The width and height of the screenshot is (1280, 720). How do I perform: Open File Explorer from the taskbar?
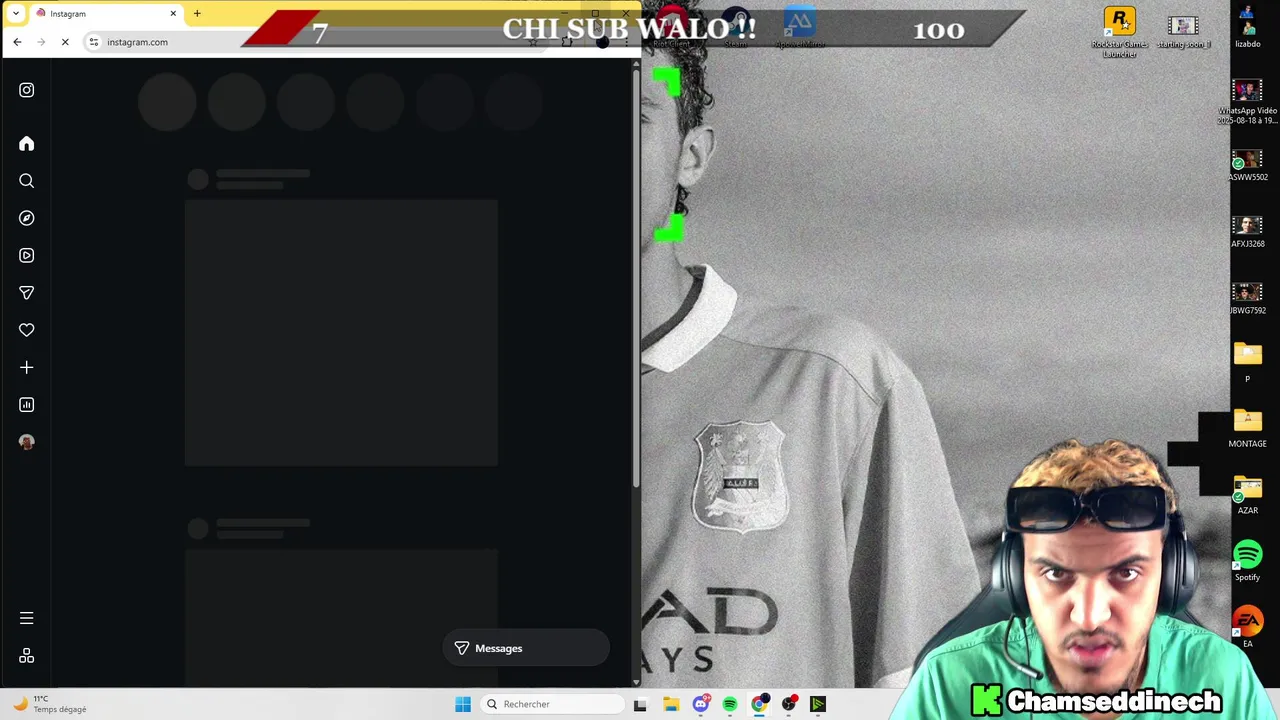tap(671, 704)
